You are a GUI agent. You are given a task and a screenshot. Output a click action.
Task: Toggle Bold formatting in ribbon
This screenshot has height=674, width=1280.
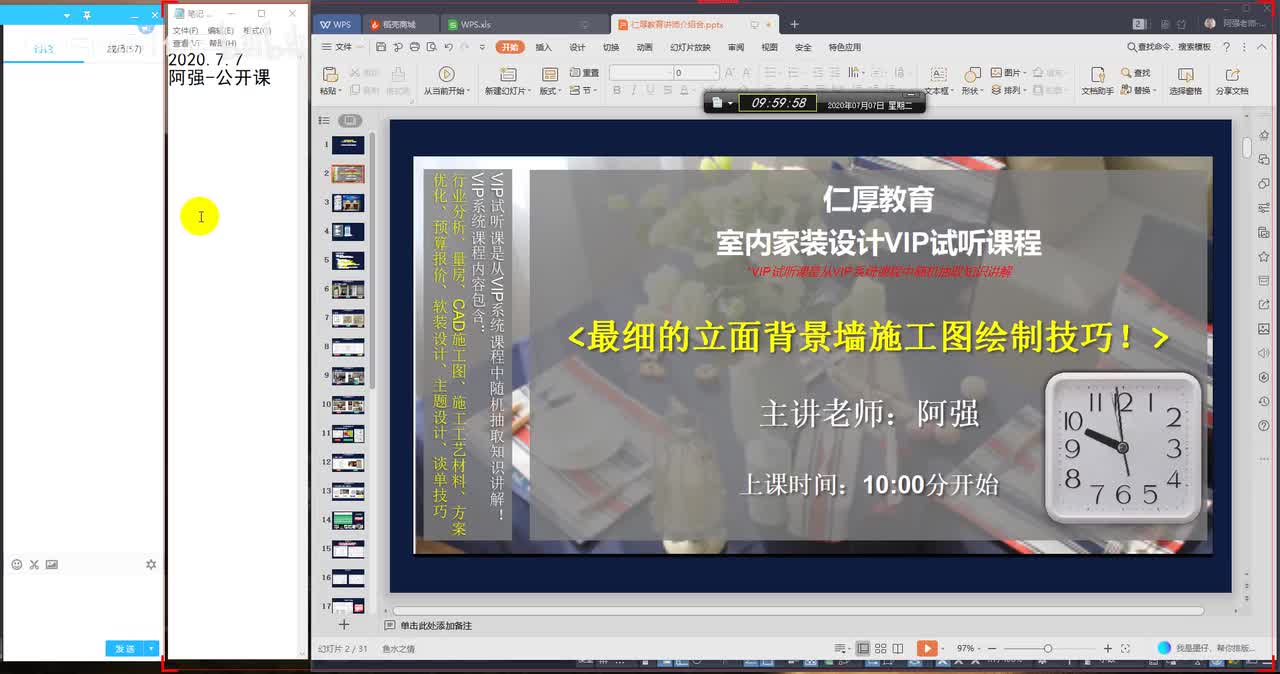617,90
